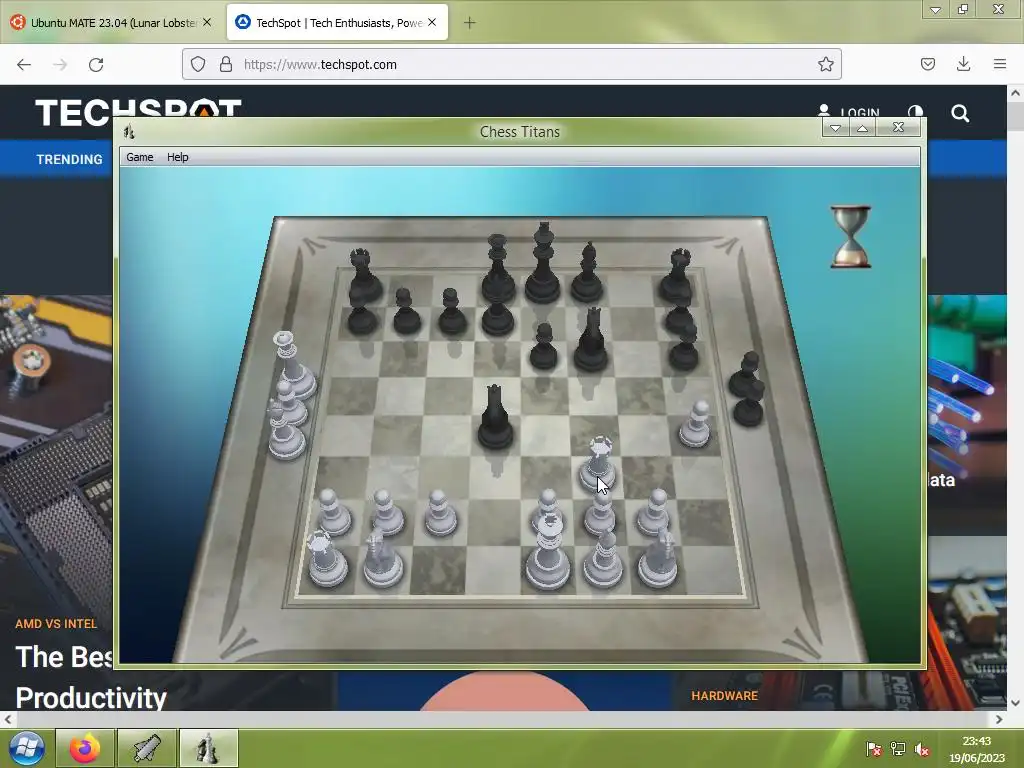Viewport: 1024px width, 768px height.
Task: Click the network tray icon
Action: [898, 749]
